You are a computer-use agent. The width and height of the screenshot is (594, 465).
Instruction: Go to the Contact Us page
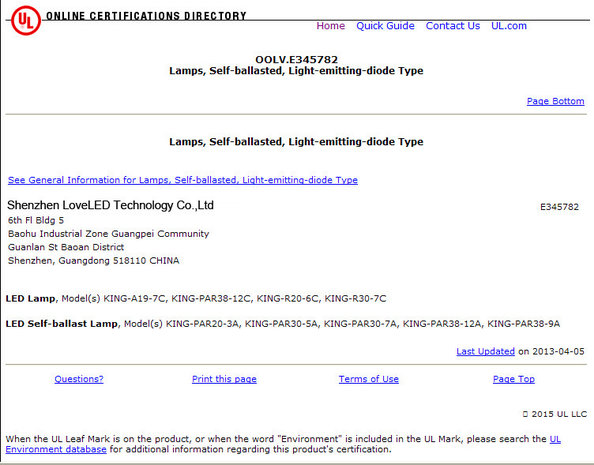453,26
